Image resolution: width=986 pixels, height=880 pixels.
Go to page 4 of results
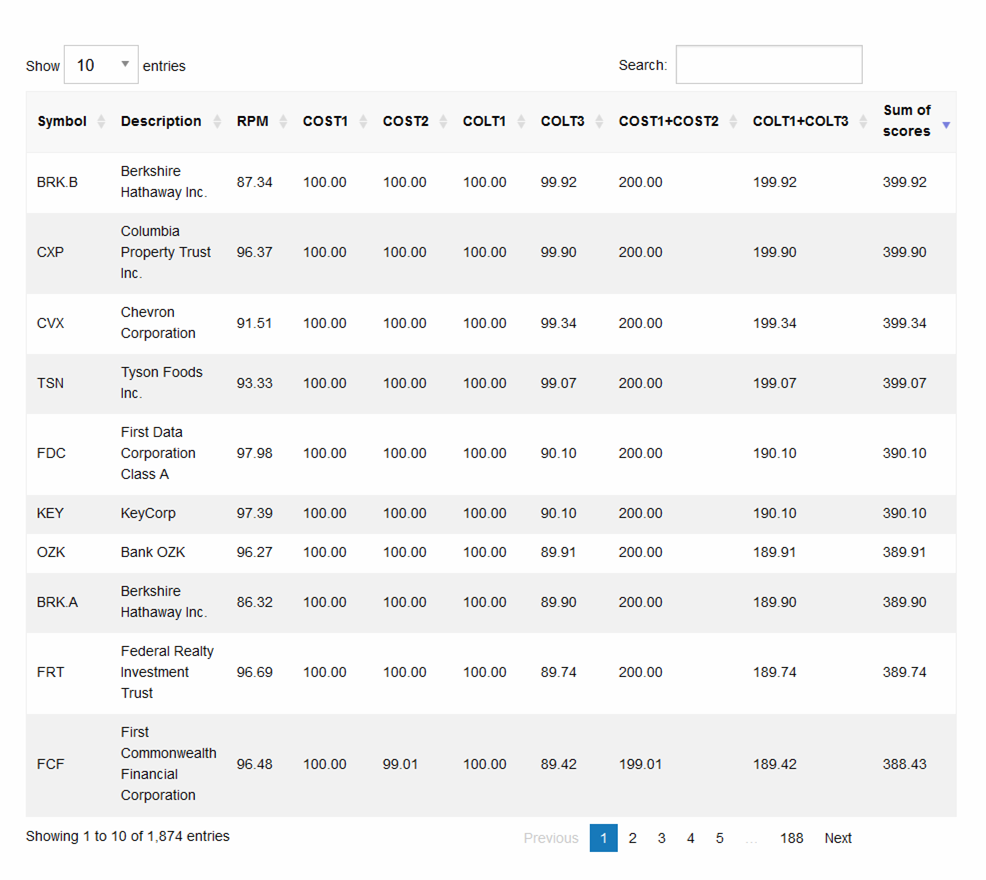[x=690, y=838]
